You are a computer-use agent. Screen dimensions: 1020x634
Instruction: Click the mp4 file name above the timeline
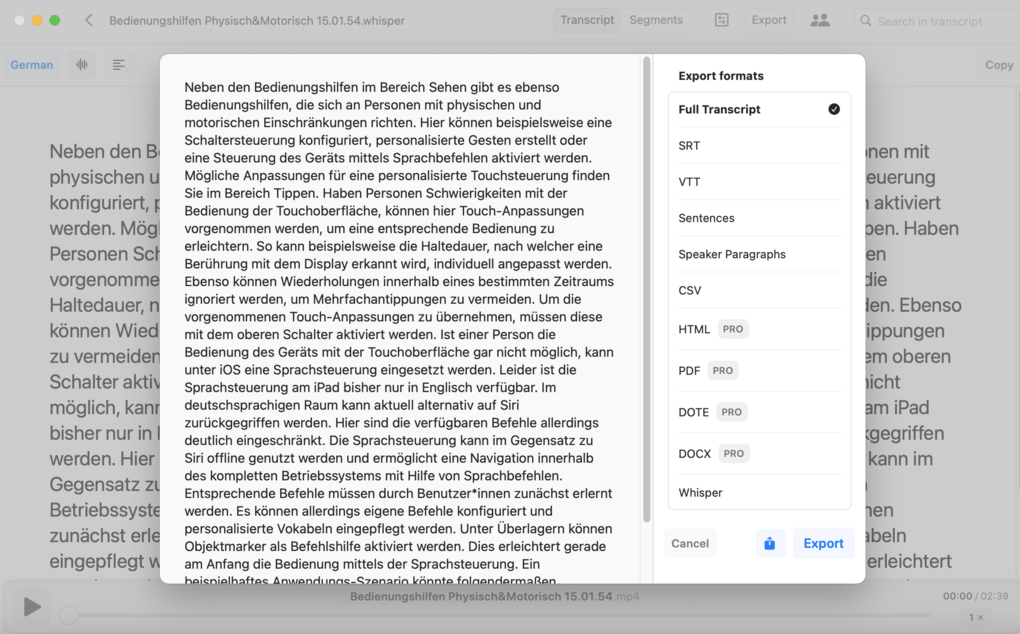494,596
